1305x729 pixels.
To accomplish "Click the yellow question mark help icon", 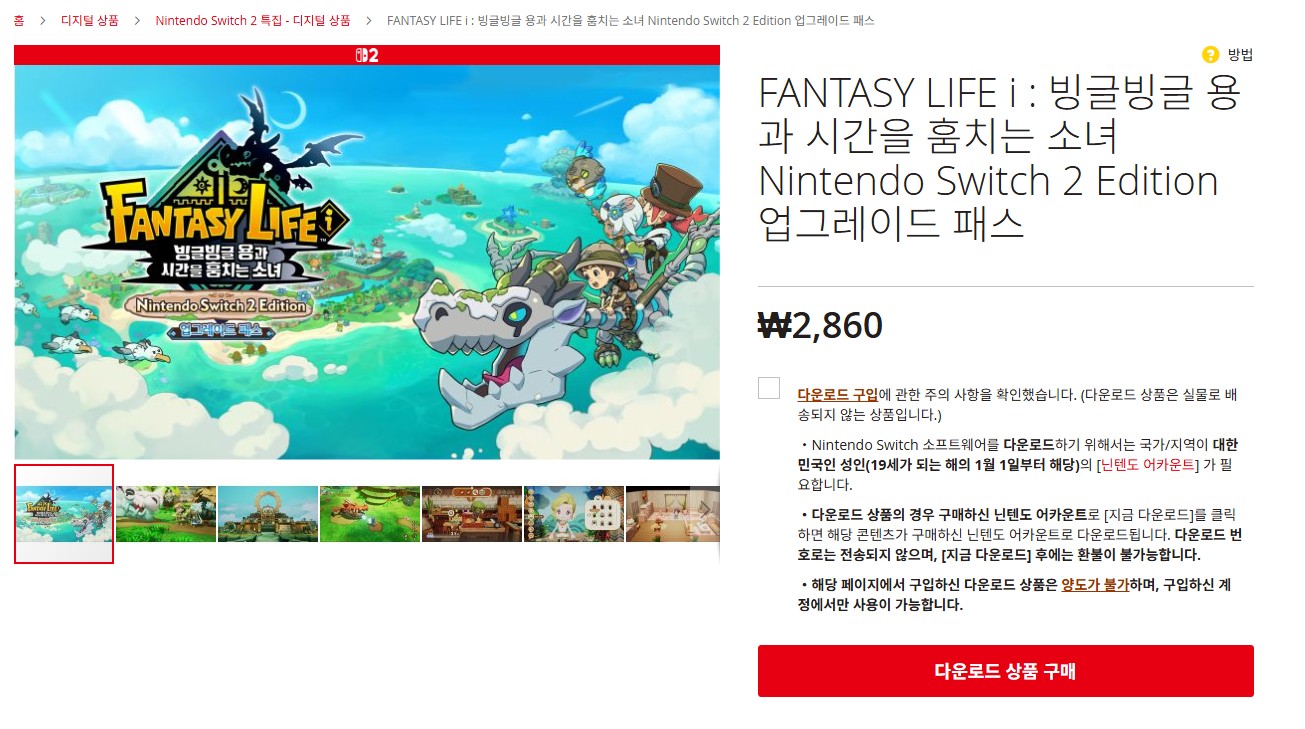I will (1211, 54).
